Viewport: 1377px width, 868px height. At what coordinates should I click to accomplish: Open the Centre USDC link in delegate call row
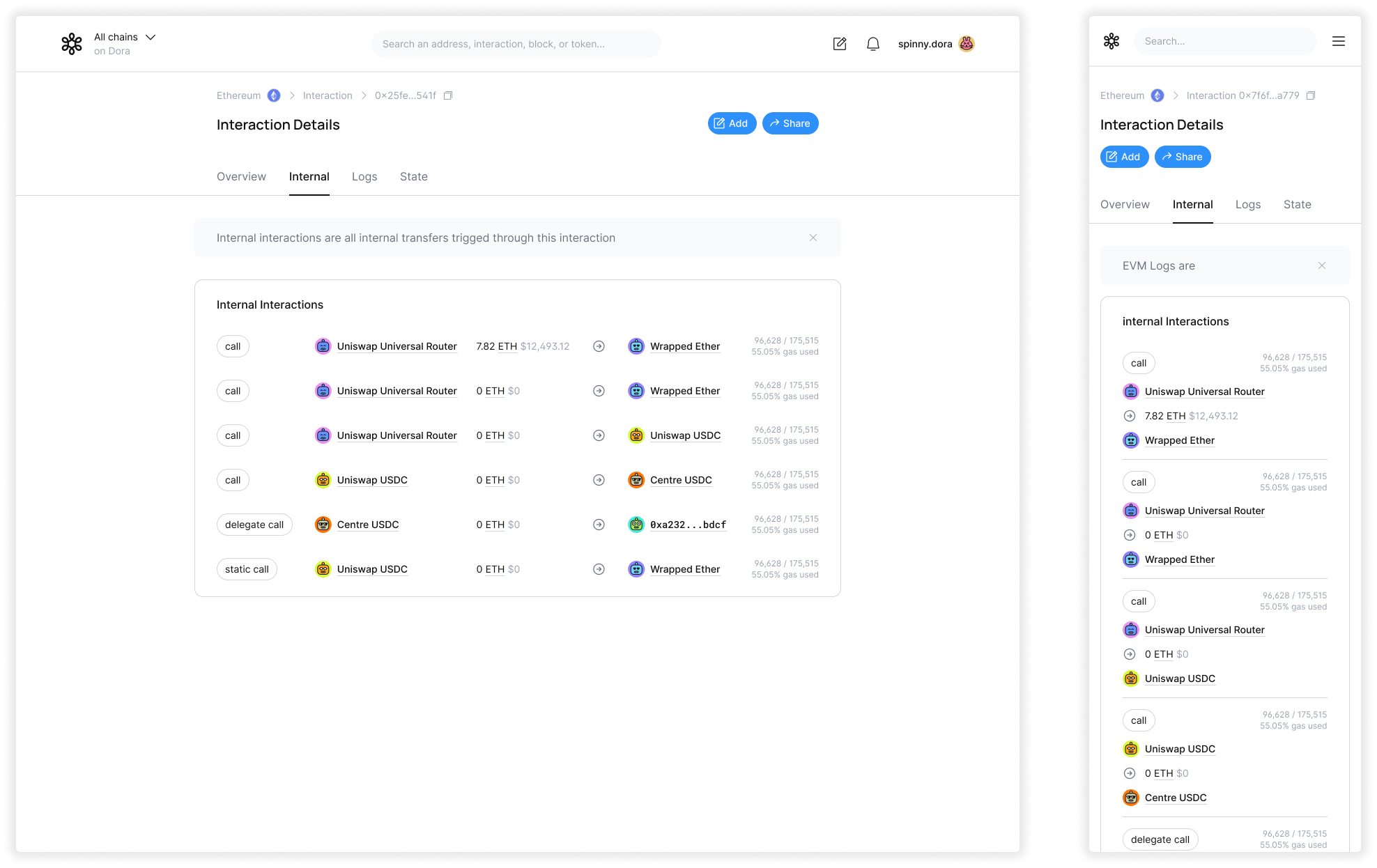click(367, 525)
